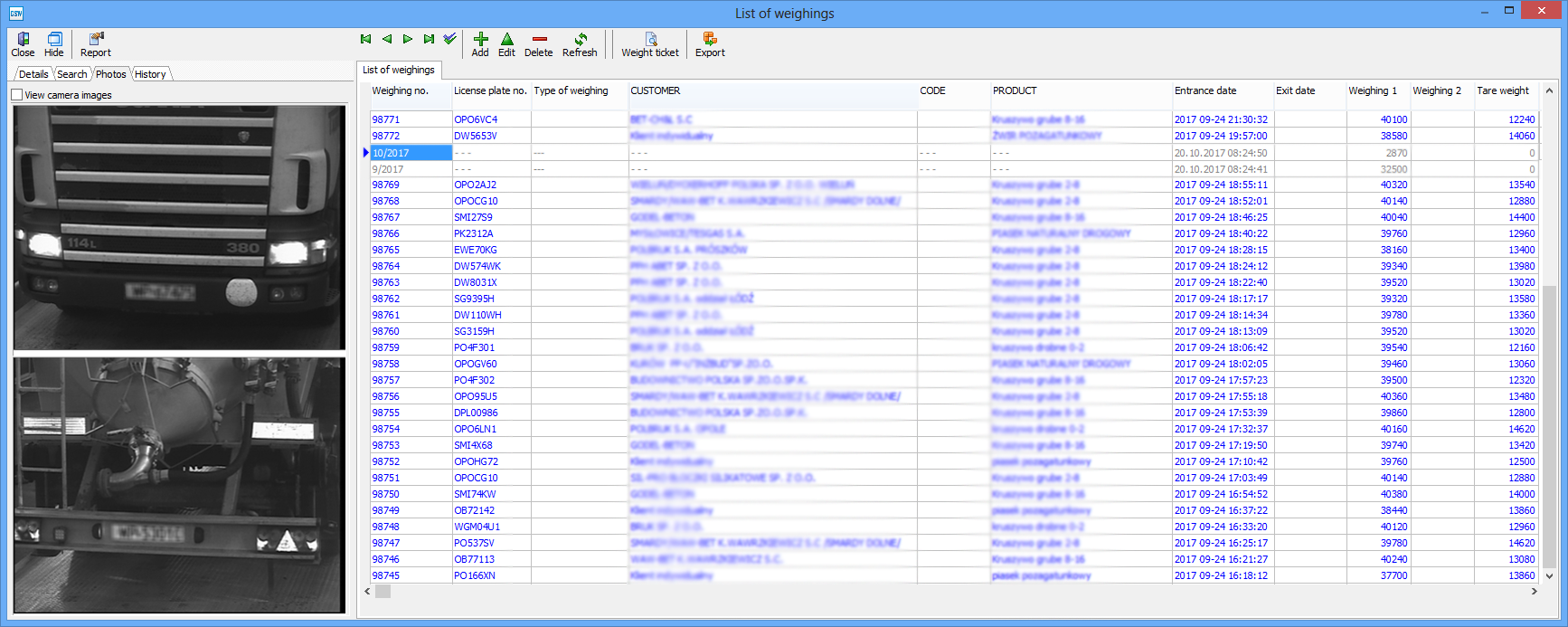Image resolution: width=1568 pixels, height=627 pixels.
Task: Select the top truck front camera image
Action: click(x=179, y=227)
